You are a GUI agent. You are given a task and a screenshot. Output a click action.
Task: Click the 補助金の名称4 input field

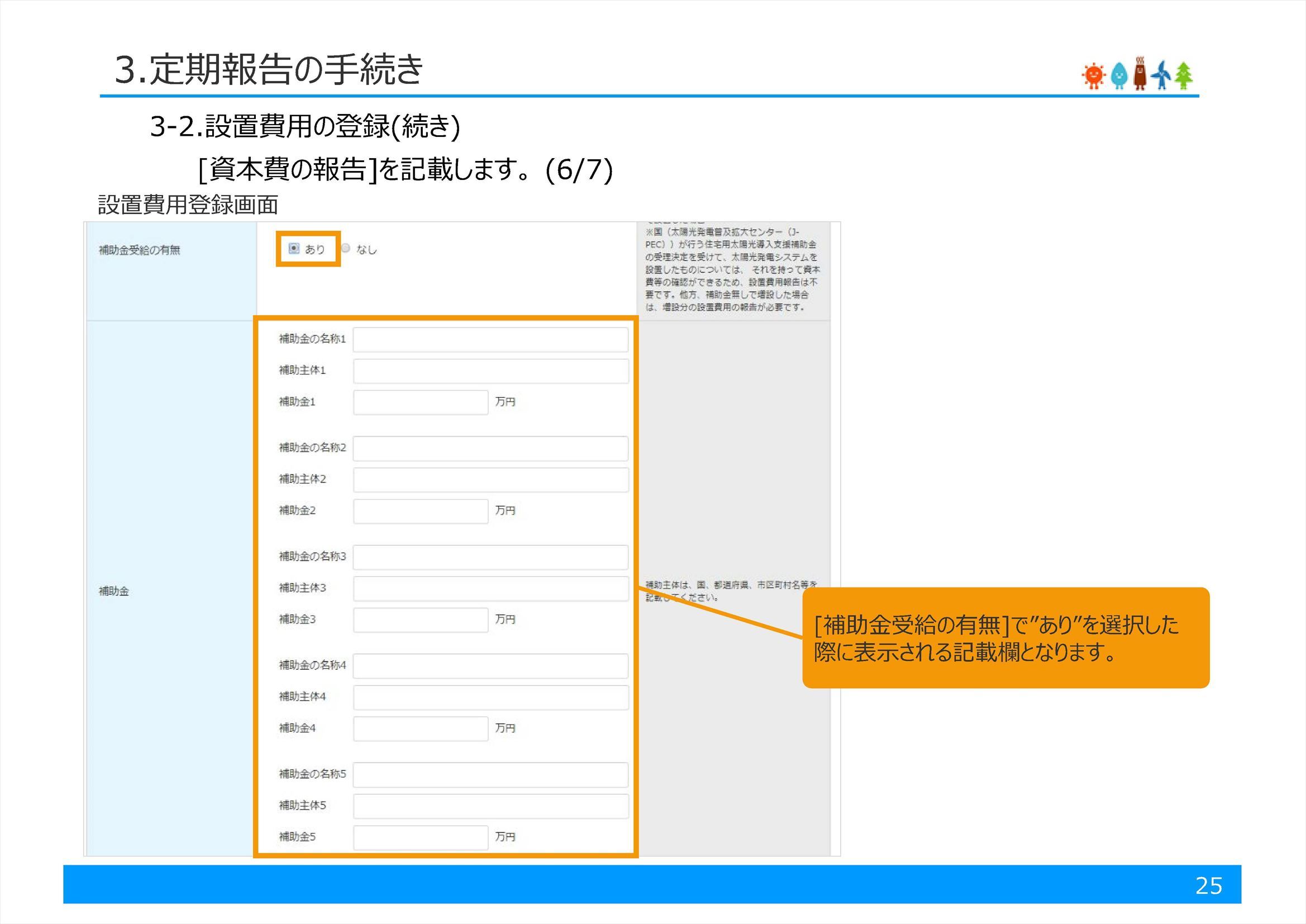(489, 666)
